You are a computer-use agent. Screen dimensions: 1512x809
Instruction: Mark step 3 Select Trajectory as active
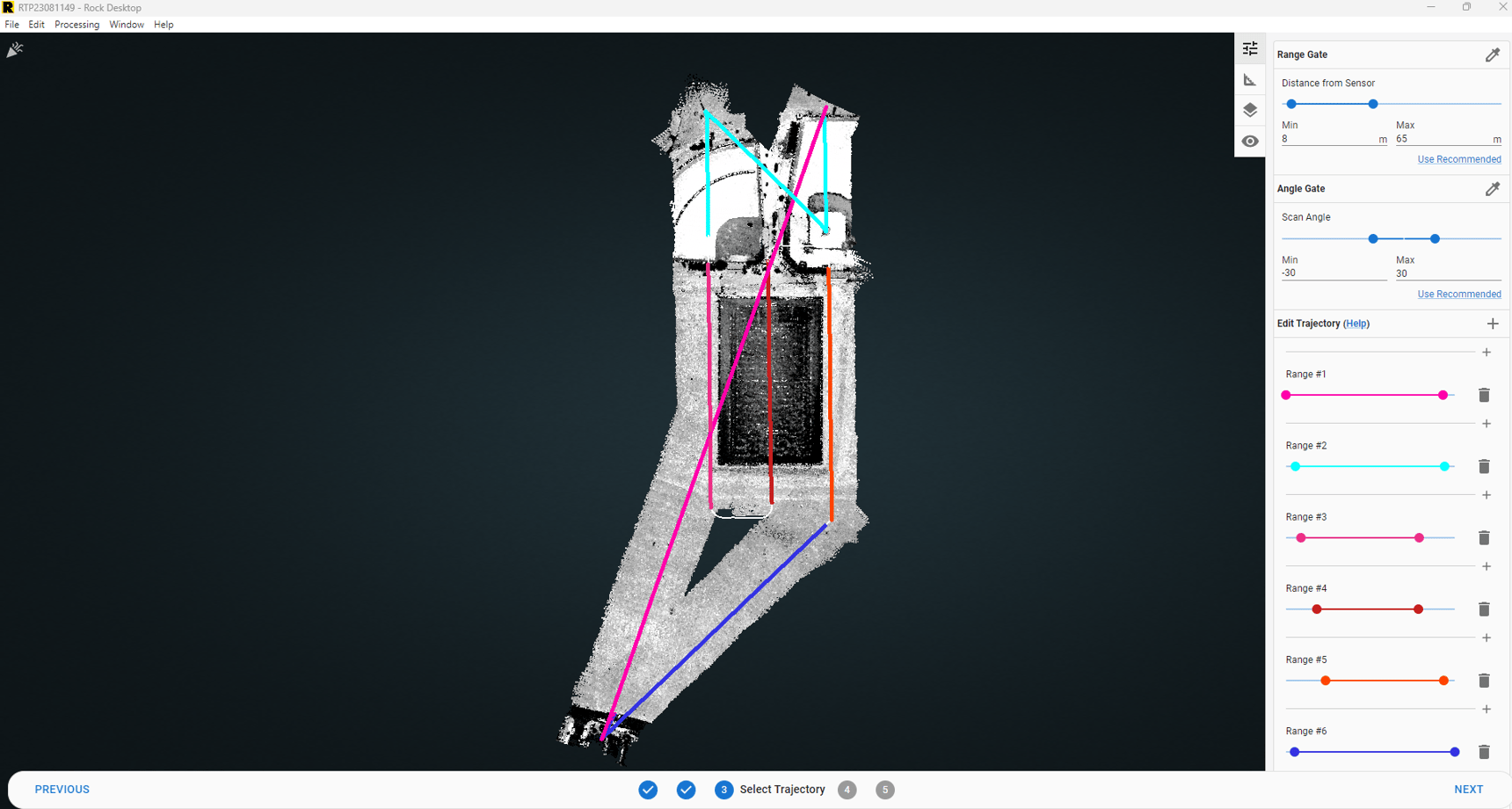click(x=723, y=790)
